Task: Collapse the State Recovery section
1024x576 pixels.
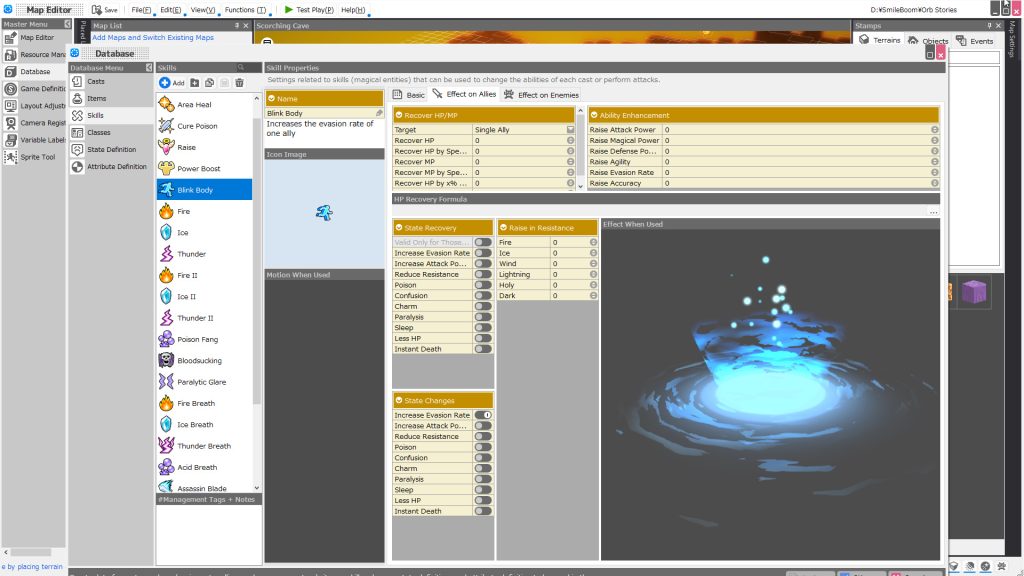Action: (x=398, y=228)
